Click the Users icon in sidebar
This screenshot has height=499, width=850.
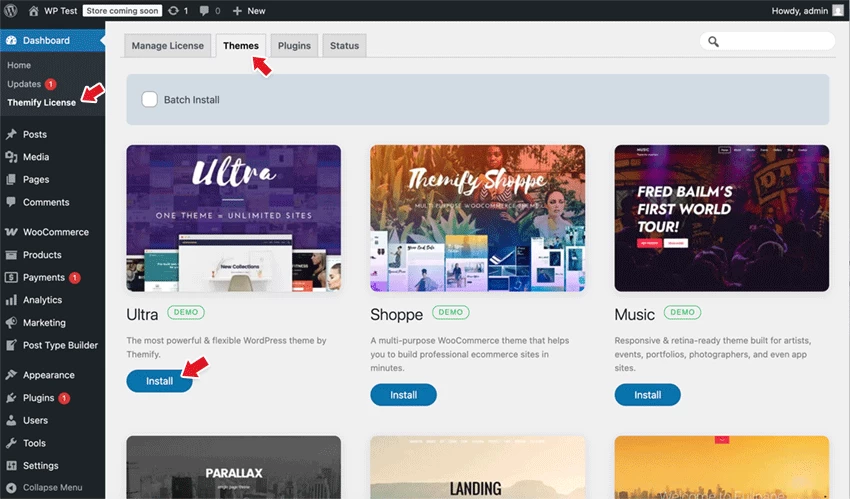pyautogui.click(x=11, y=420)
